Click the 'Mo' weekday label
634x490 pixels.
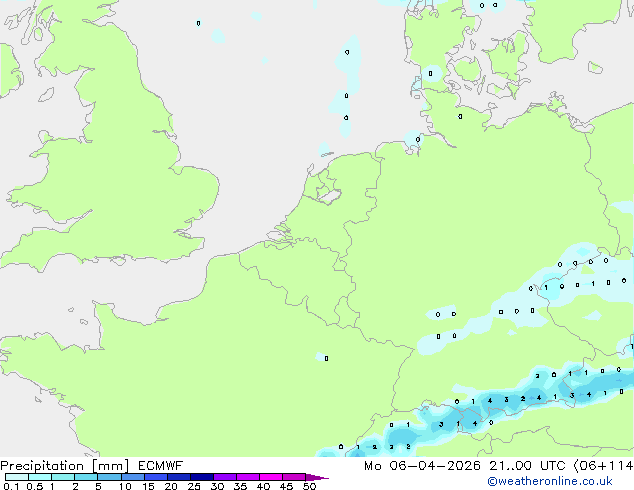click(372, 466)
